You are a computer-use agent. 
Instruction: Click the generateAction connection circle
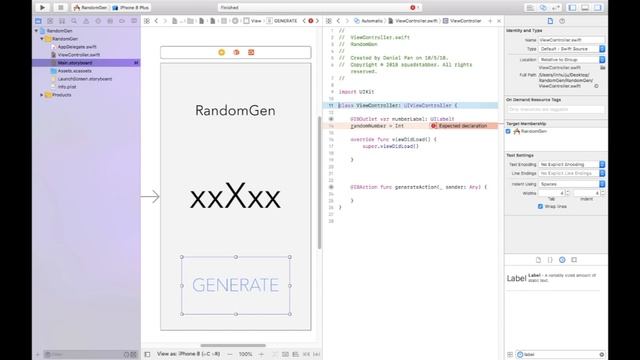[331, 187]
